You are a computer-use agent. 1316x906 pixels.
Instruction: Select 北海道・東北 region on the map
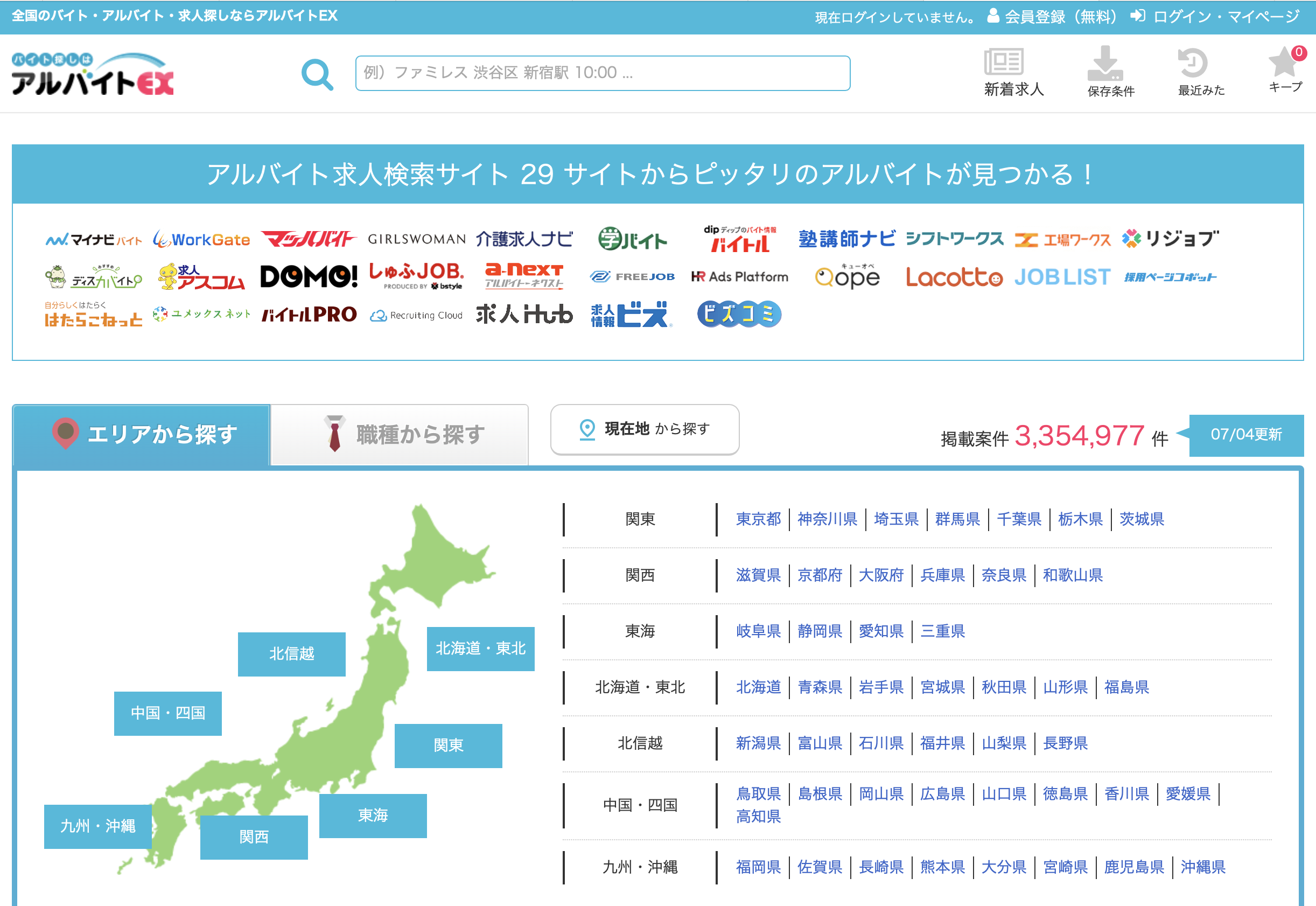(x=481, y=649)
